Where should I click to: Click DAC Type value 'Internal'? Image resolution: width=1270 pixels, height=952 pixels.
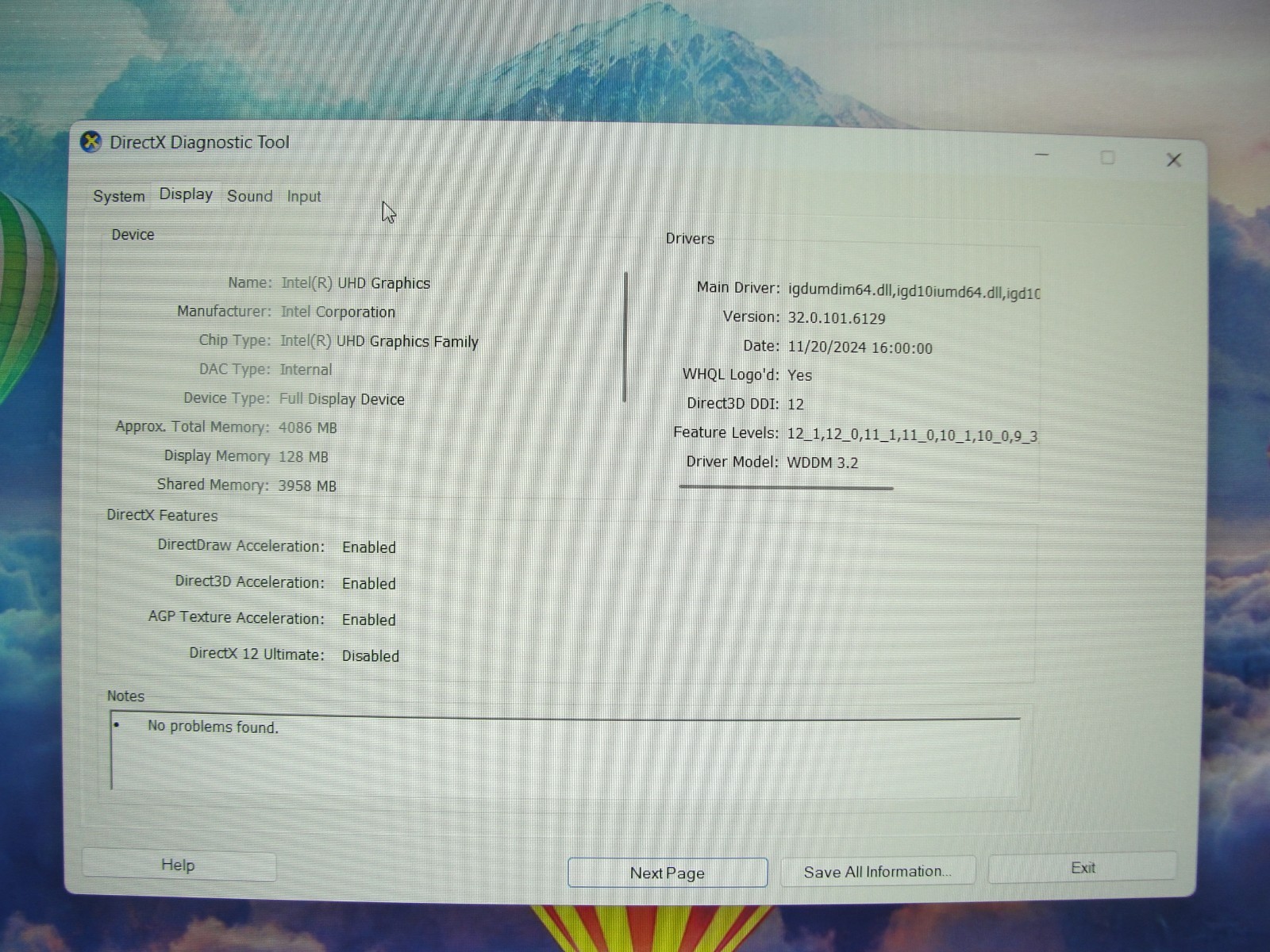(306, 370)
